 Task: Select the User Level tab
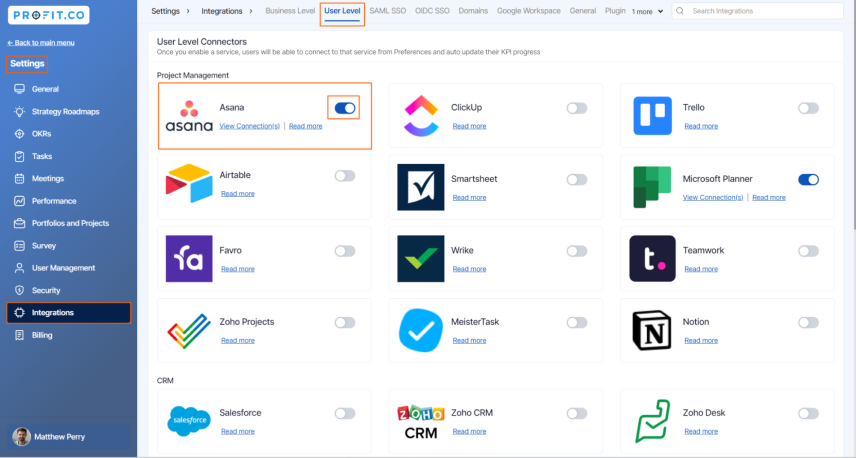(342, 11)
